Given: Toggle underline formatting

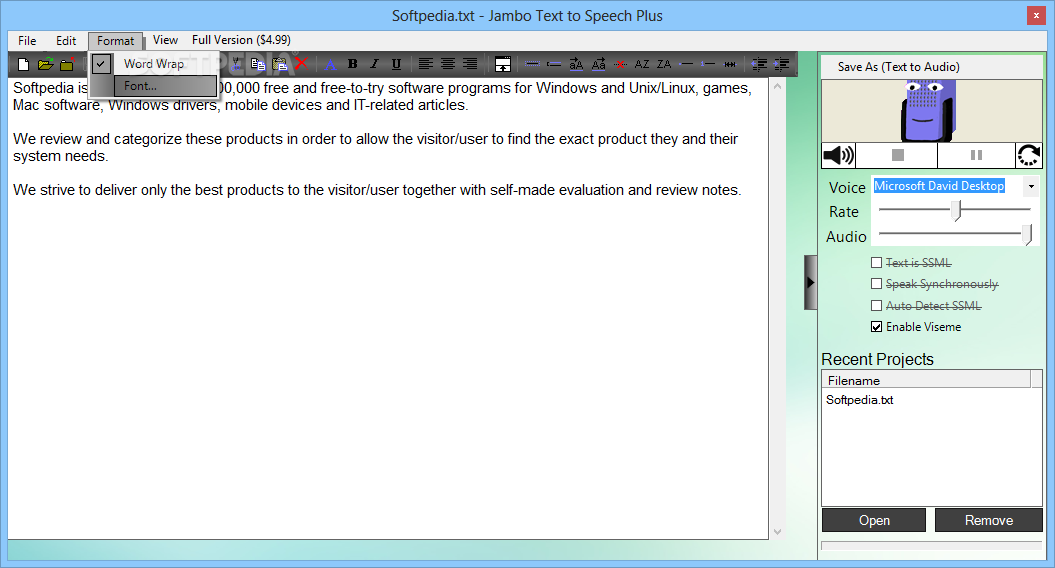Looking at the screenshot, I should pos(396,64).
